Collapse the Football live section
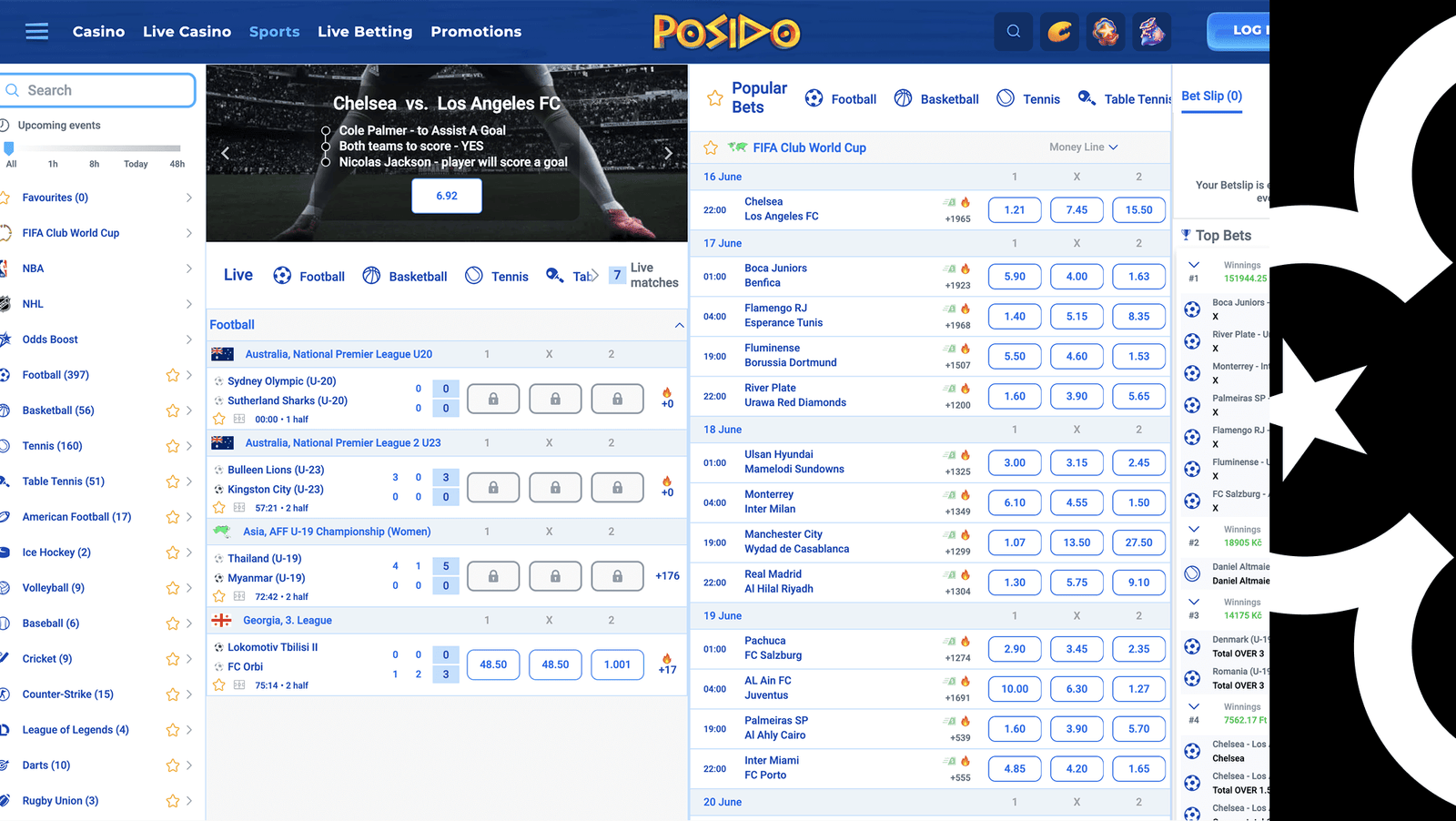This screenshot has height=821, width=1456. (679, 325)
